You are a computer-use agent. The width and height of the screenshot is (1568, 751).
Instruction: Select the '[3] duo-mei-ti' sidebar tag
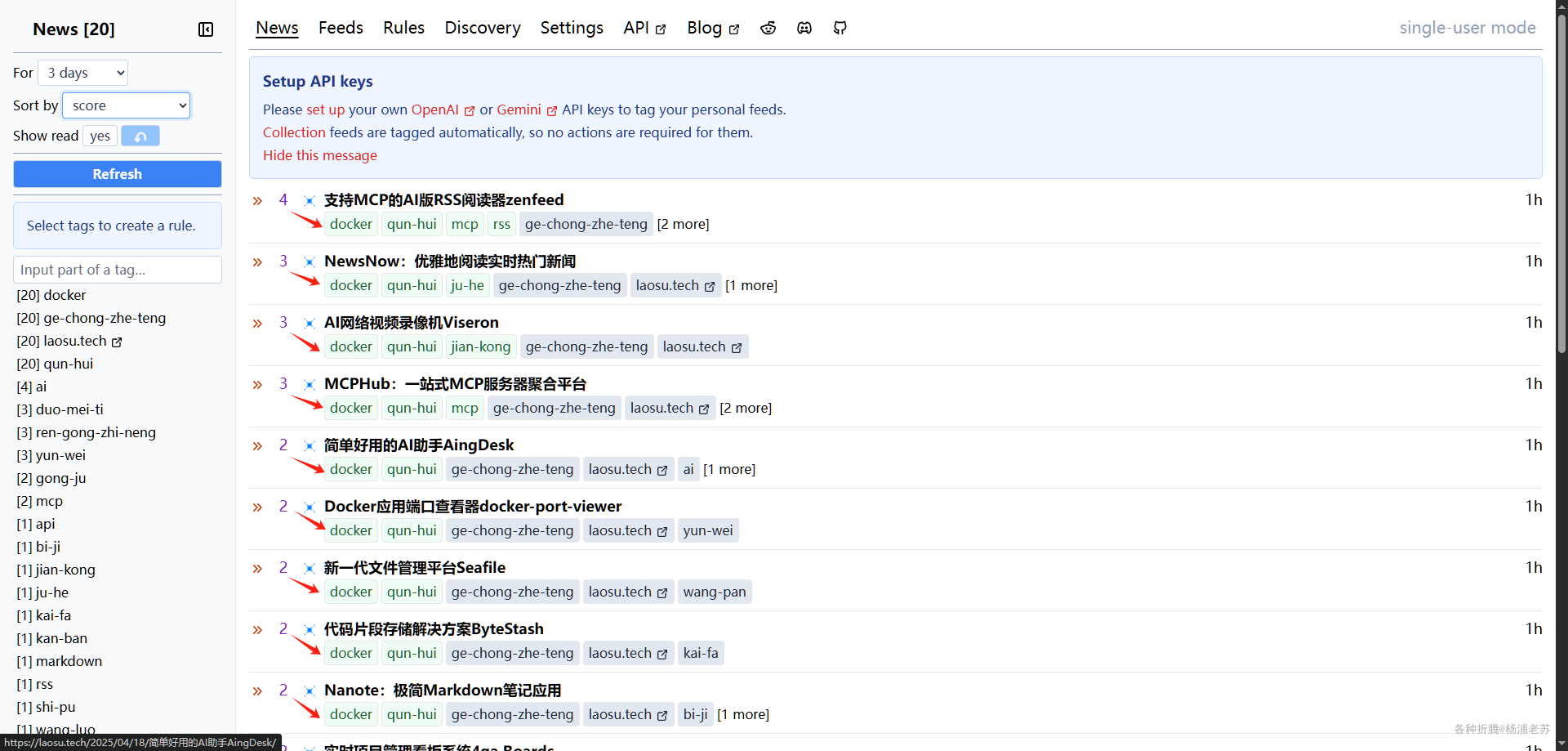tap(60, 409)
